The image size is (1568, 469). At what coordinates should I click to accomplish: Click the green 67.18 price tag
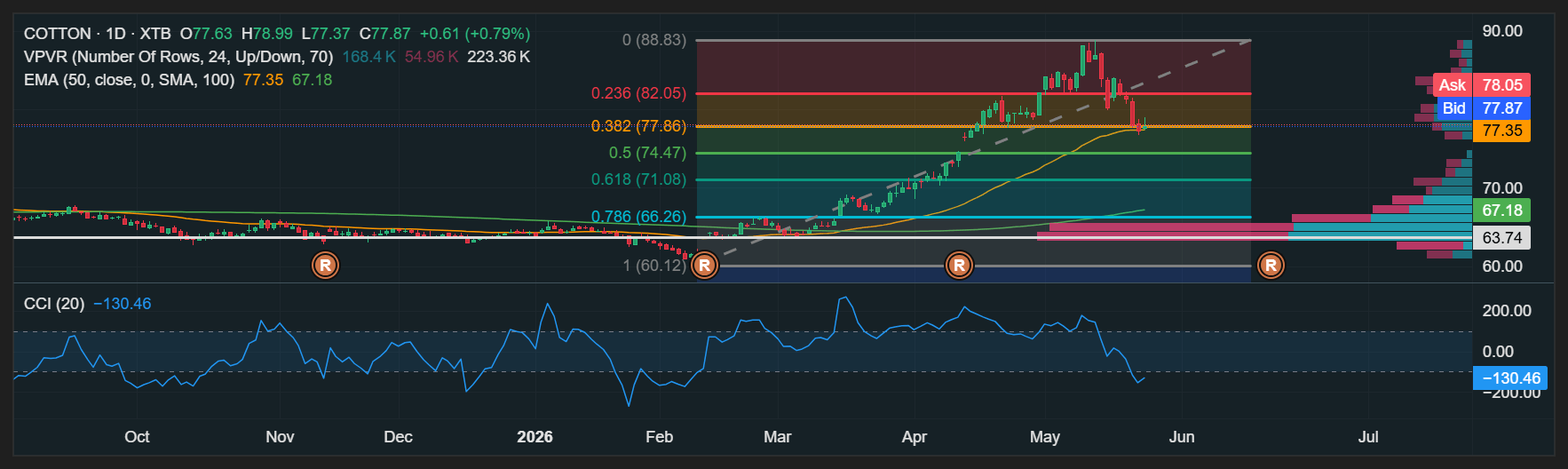(1502, 211)
